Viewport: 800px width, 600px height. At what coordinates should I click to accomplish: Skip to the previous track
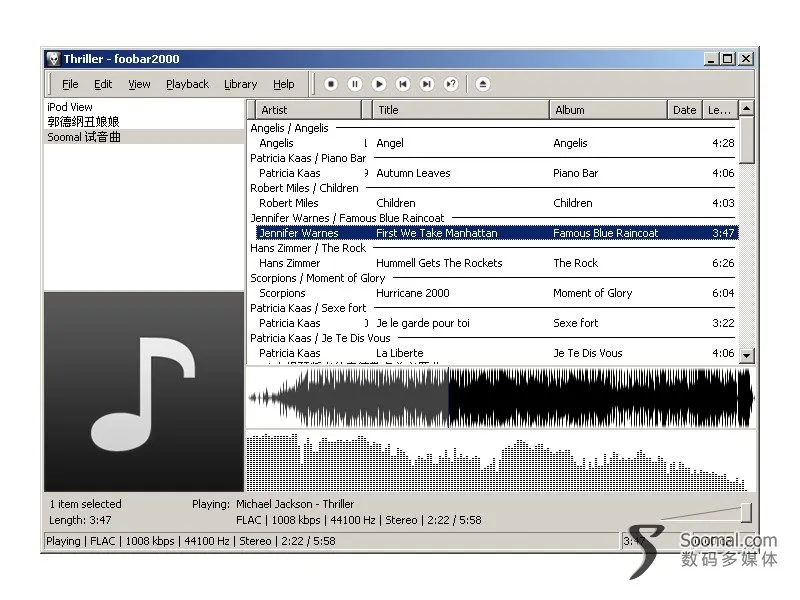(x=403, y=84)
